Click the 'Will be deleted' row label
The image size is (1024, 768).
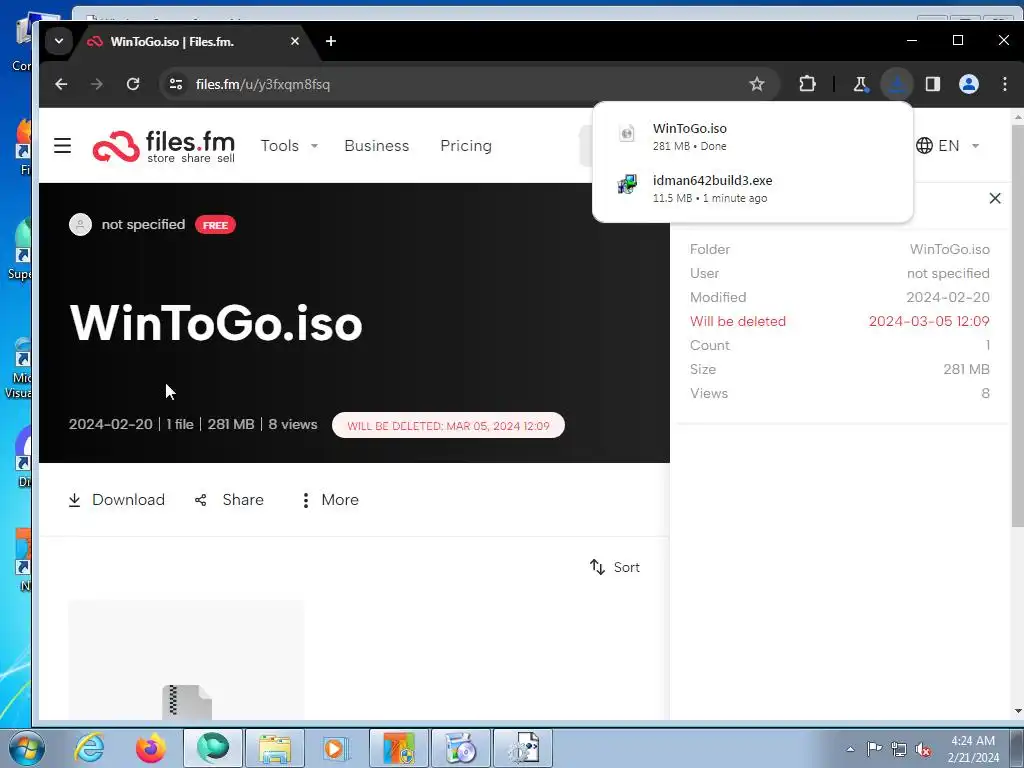pyautogui.click(x=738, y=321)
